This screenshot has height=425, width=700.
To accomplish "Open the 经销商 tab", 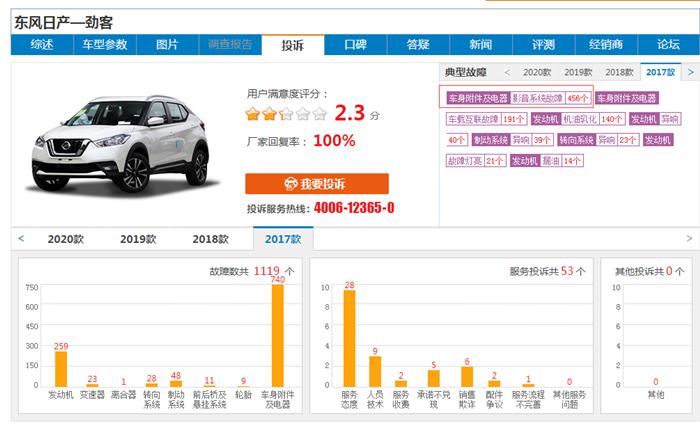I will (606, 45).
